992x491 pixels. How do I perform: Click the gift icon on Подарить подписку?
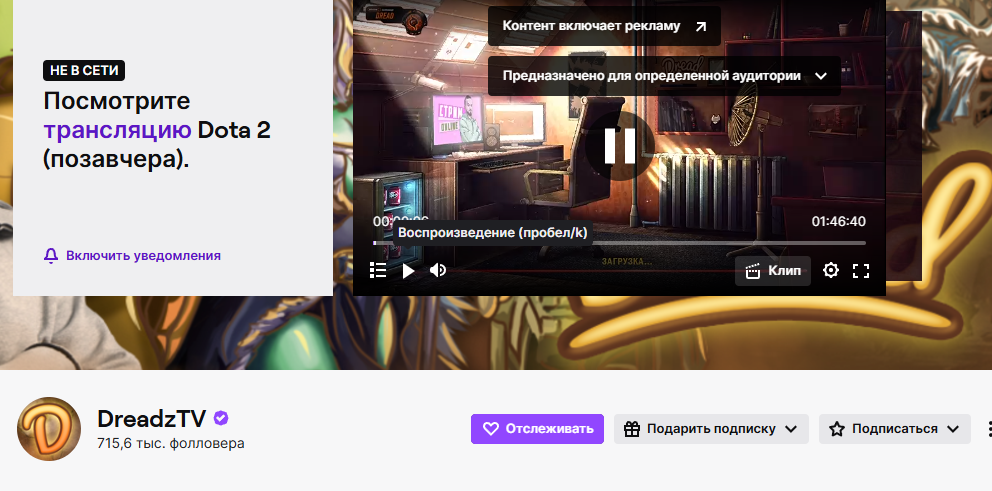[631, 429]
